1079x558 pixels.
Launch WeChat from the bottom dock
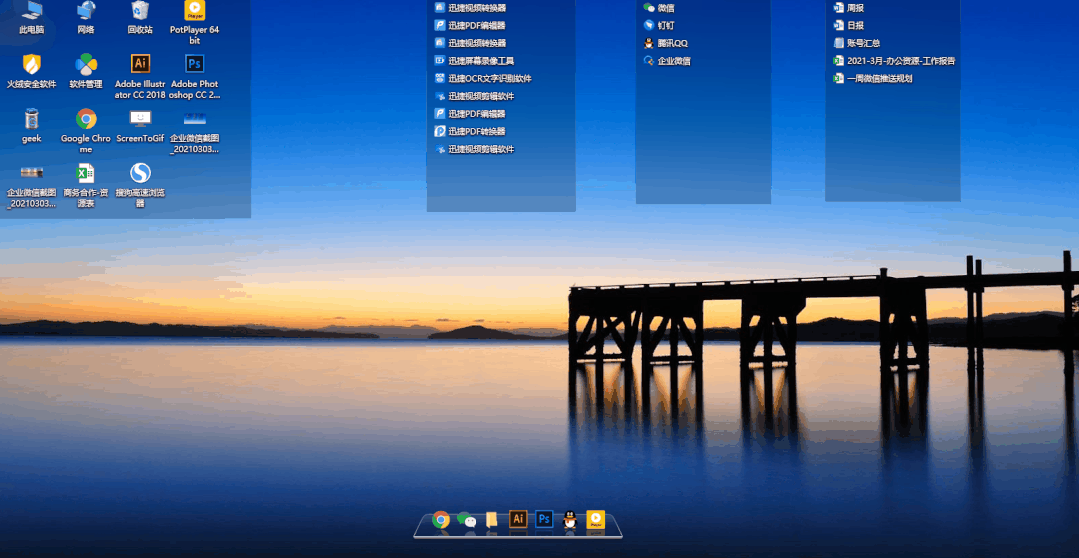[466, 519]
